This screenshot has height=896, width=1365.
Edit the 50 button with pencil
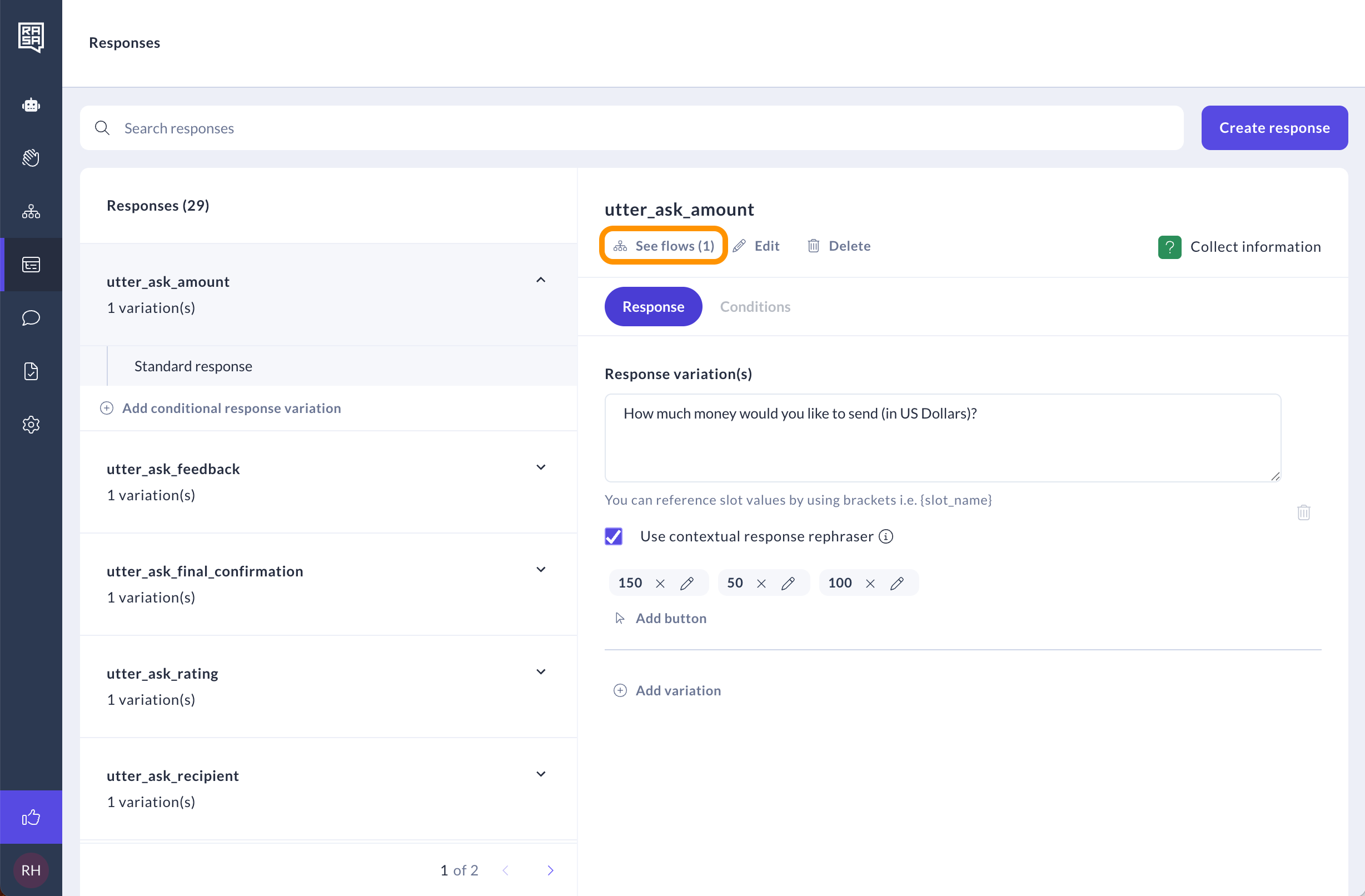point(788,584)
